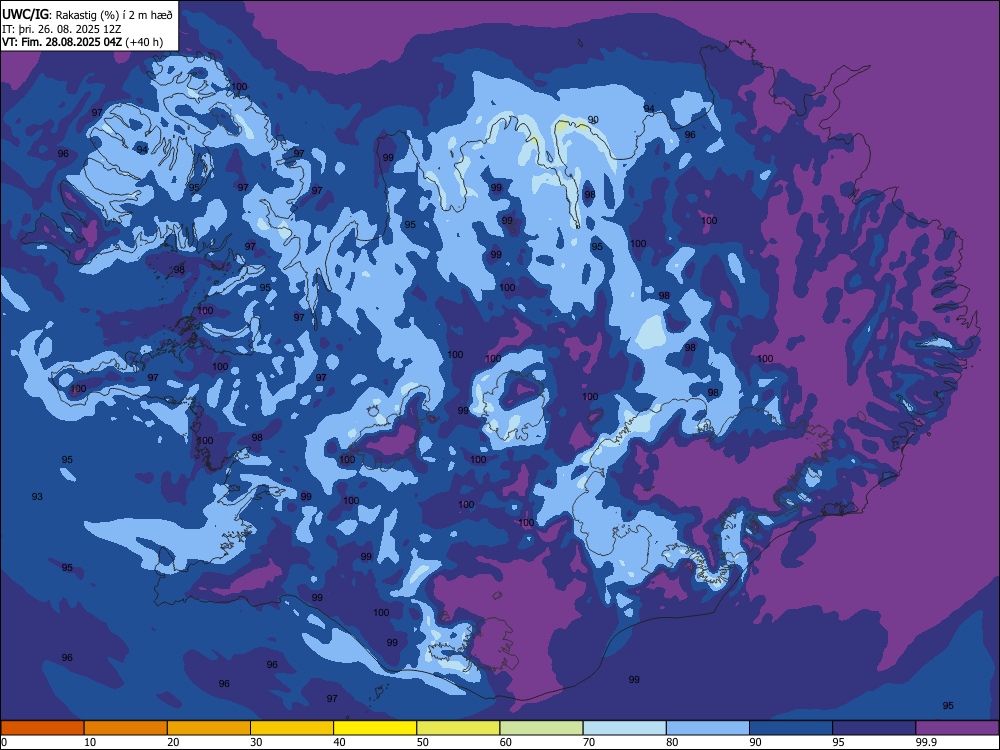Select the 20–30 amber legend color

pos(209,728)
